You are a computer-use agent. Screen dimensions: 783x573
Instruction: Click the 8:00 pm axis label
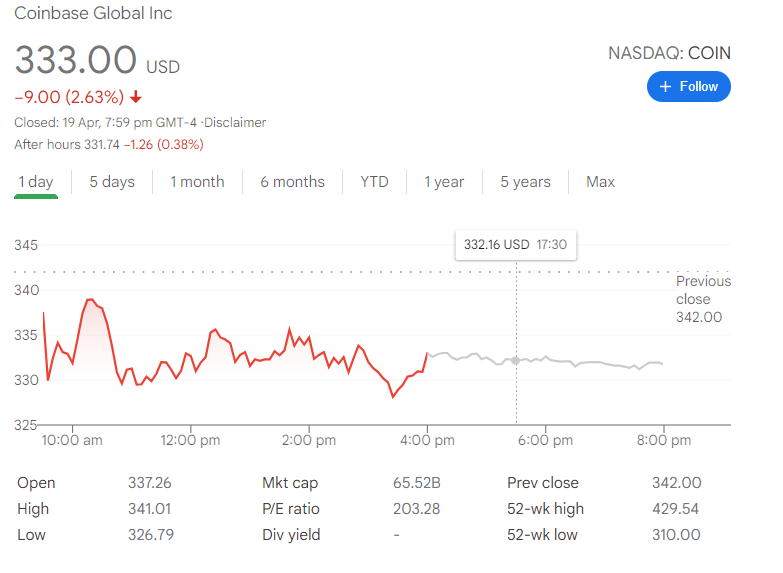[664, 440]
